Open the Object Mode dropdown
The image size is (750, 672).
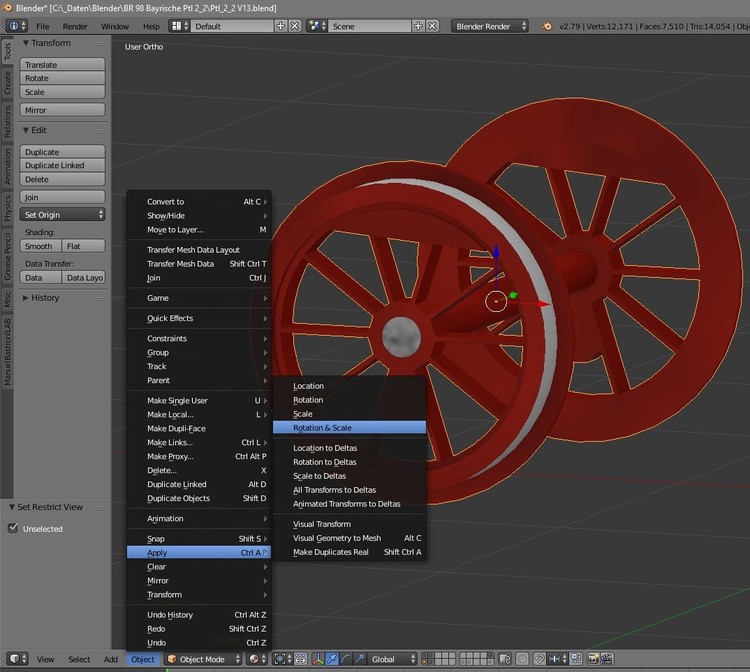click(203, 659)
